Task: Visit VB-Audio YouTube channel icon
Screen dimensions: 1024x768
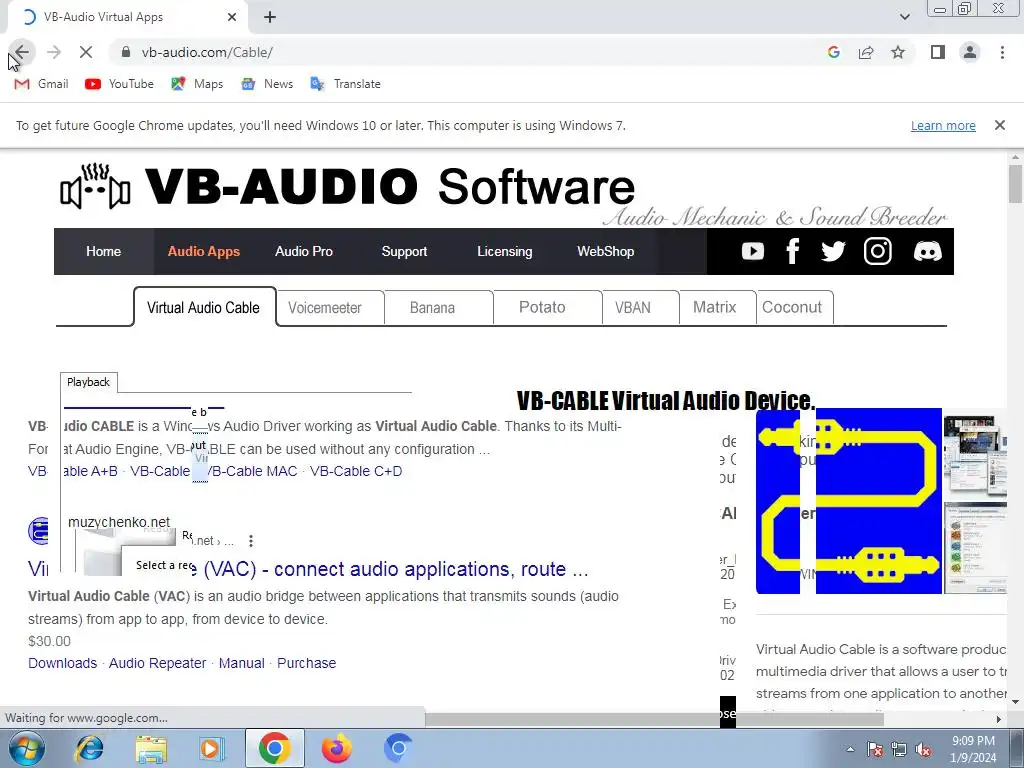Action: click(x=752, y=251)
